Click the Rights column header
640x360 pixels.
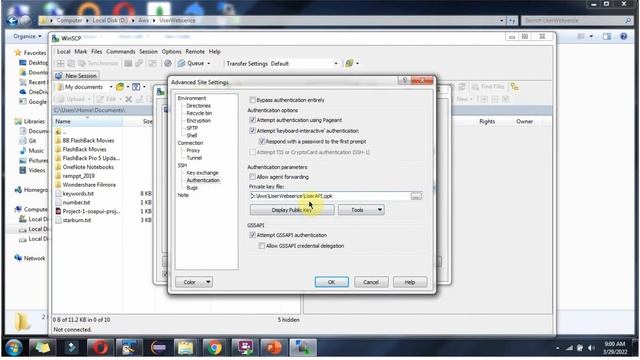tap(487, 121)
